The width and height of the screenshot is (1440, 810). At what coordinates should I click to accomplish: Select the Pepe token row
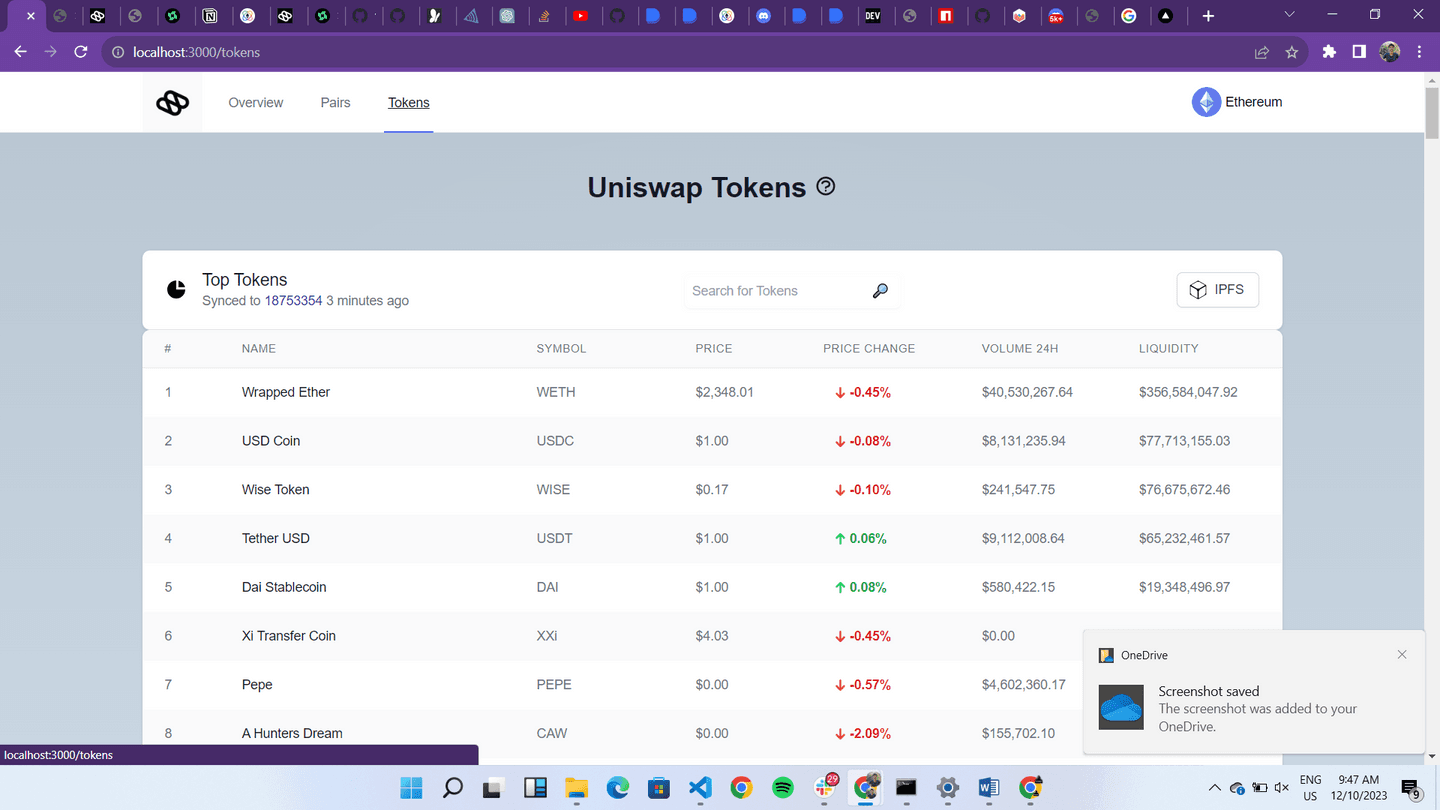712,685
